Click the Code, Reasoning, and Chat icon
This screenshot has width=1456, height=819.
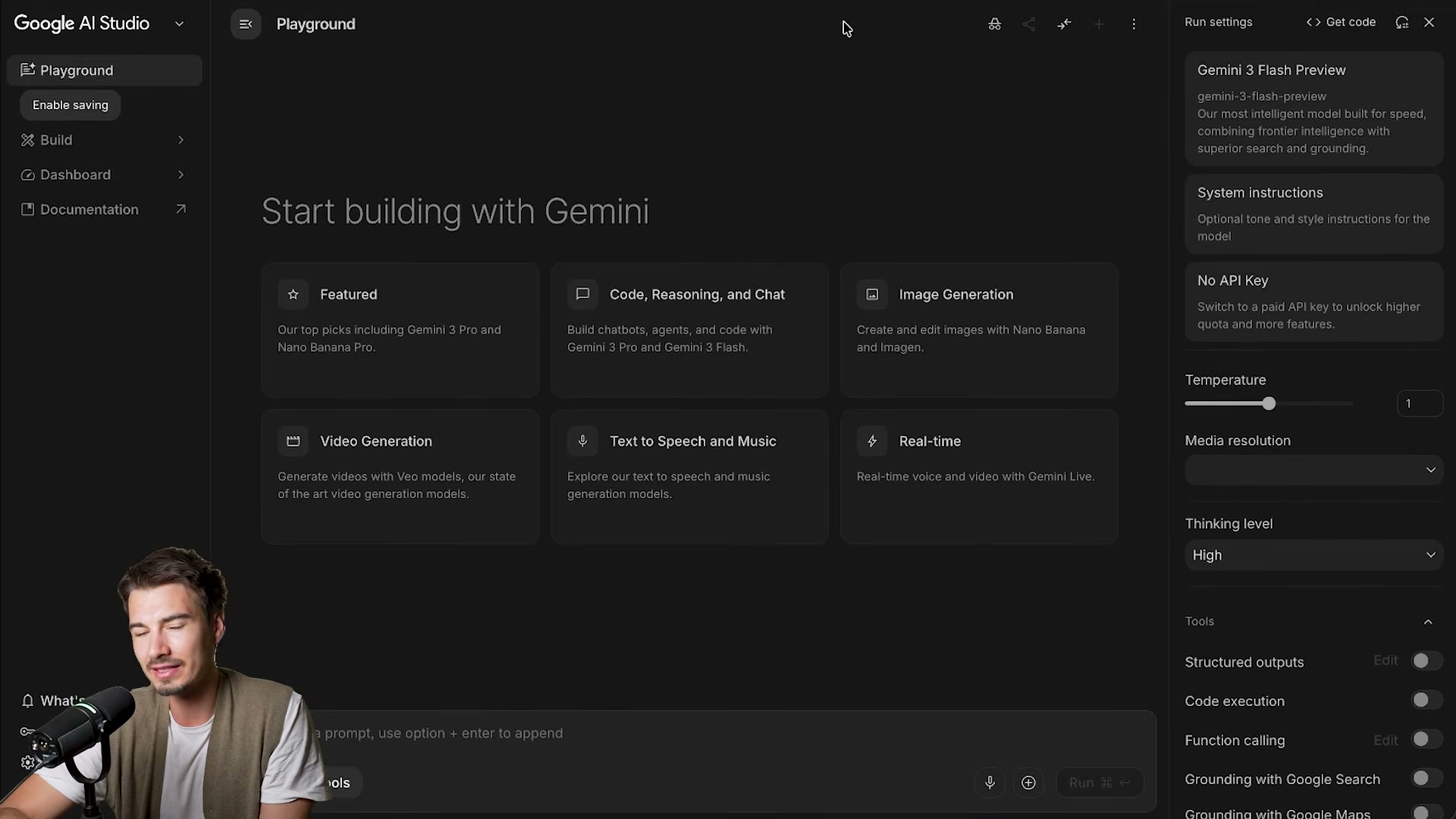(582, 294)
